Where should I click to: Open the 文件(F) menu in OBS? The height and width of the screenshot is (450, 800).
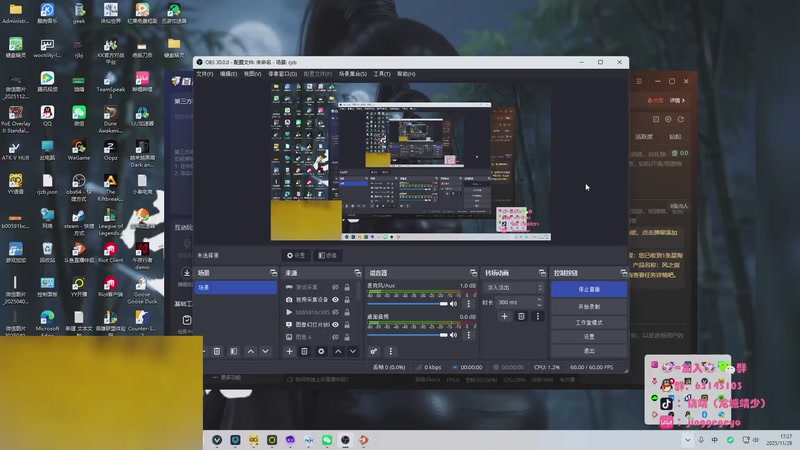coord(205,74)
